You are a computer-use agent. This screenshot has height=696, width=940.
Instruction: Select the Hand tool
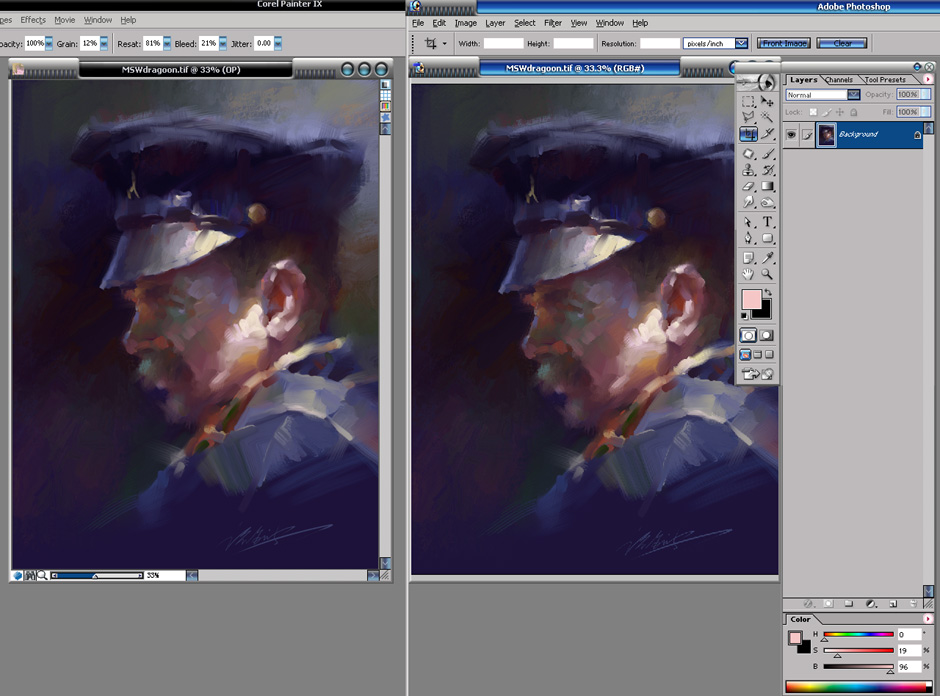tap(748, 275)
